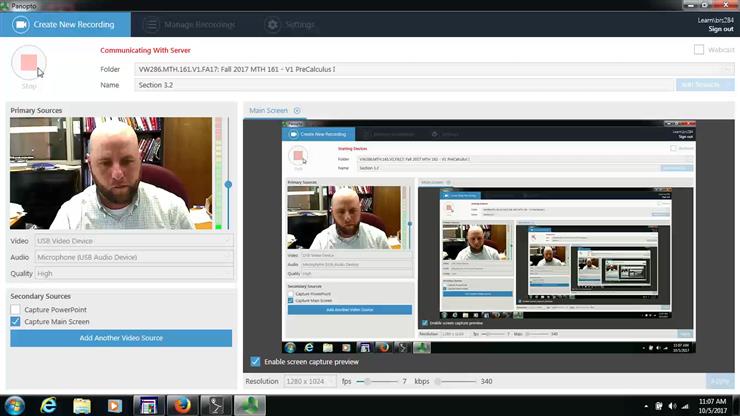740x416 pixels.
Task: Open File Explorer from the taskbar
Action: 81,405
